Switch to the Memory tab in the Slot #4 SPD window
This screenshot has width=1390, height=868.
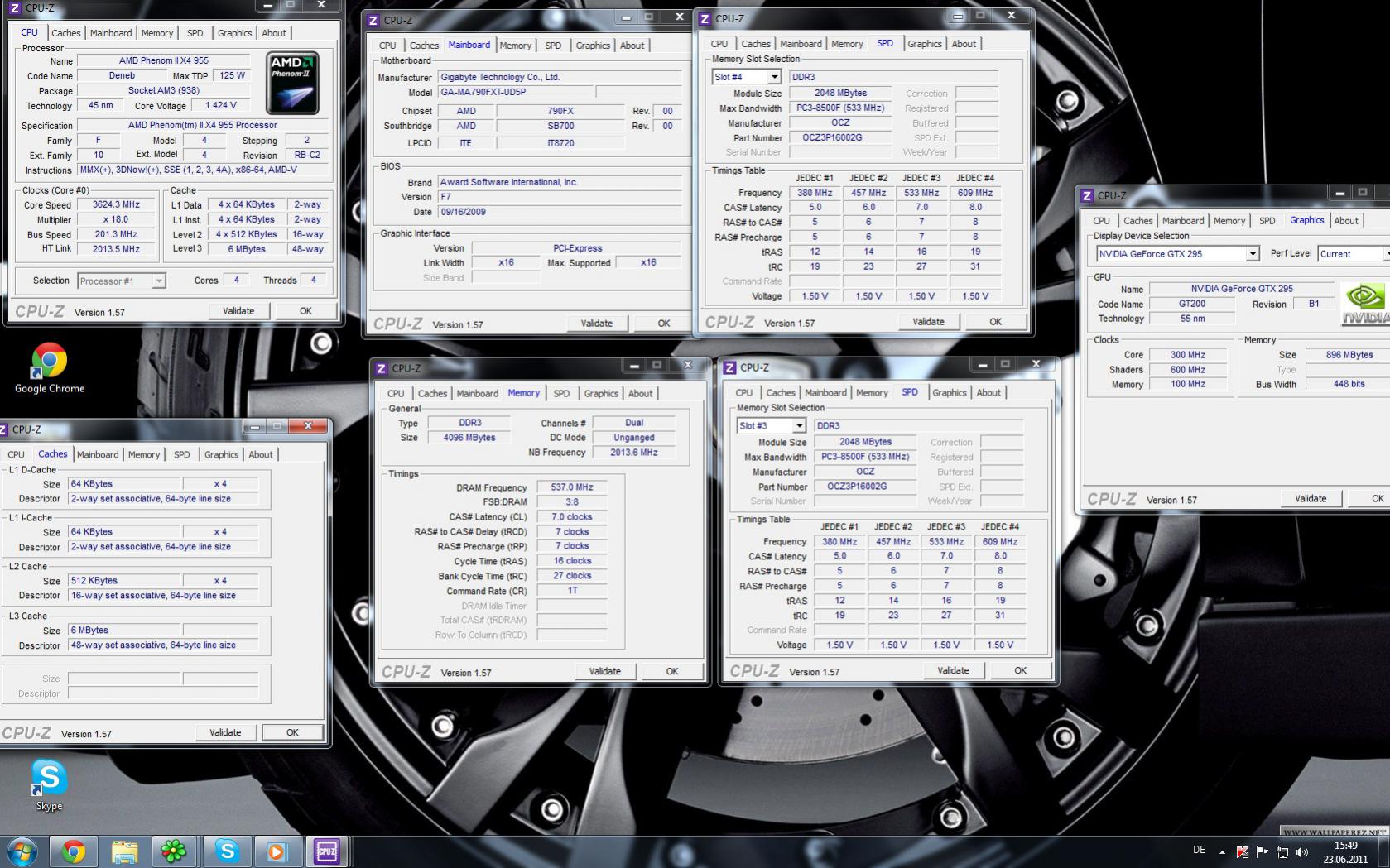click(x=847, y=44)
